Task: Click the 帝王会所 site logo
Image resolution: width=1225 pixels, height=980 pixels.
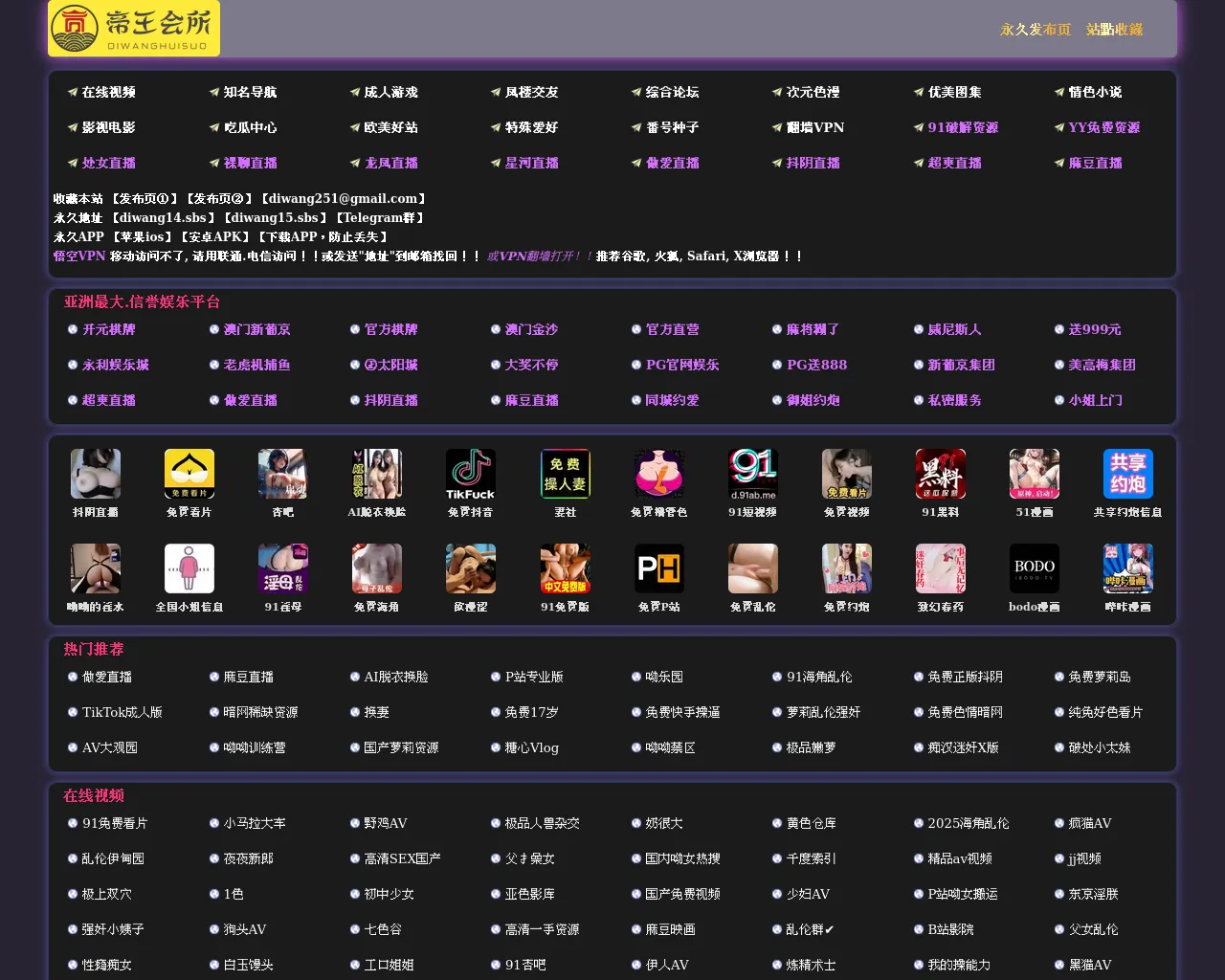Action: pos(134,29)
